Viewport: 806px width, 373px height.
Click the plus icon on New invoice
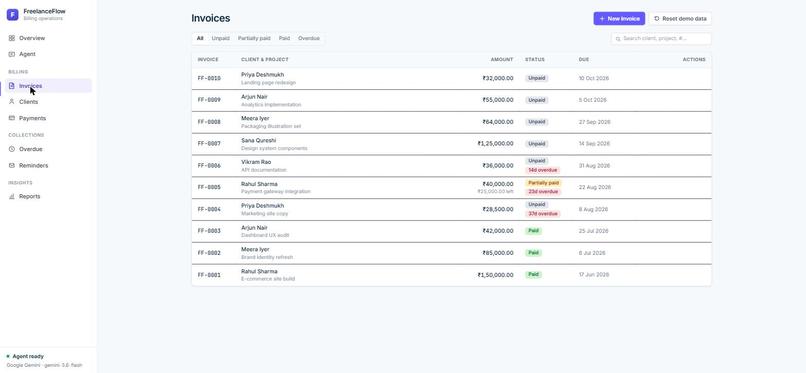[602, 18]
